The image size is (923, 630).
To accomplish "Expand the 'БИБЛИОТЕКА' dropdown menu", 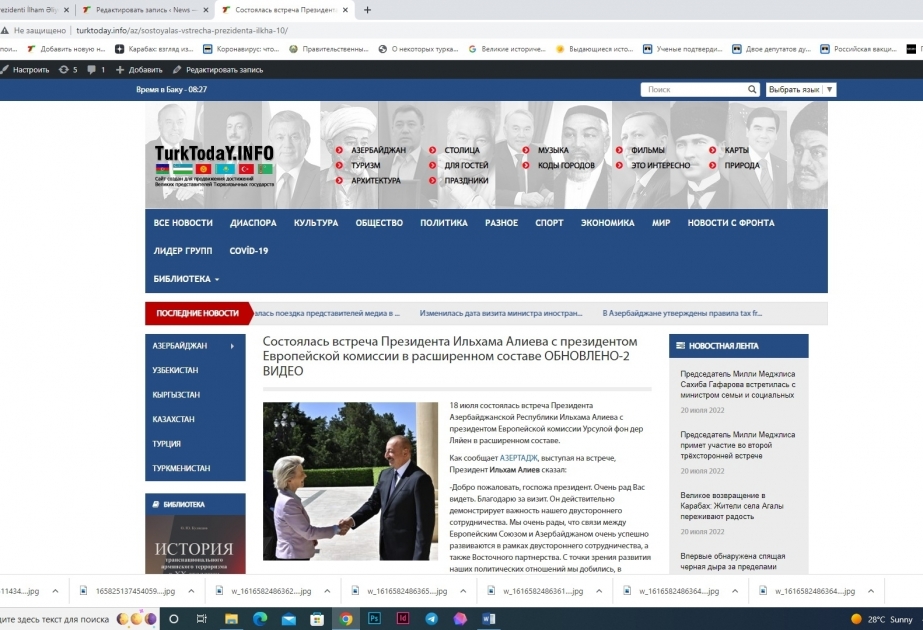I will coord(186,279).
